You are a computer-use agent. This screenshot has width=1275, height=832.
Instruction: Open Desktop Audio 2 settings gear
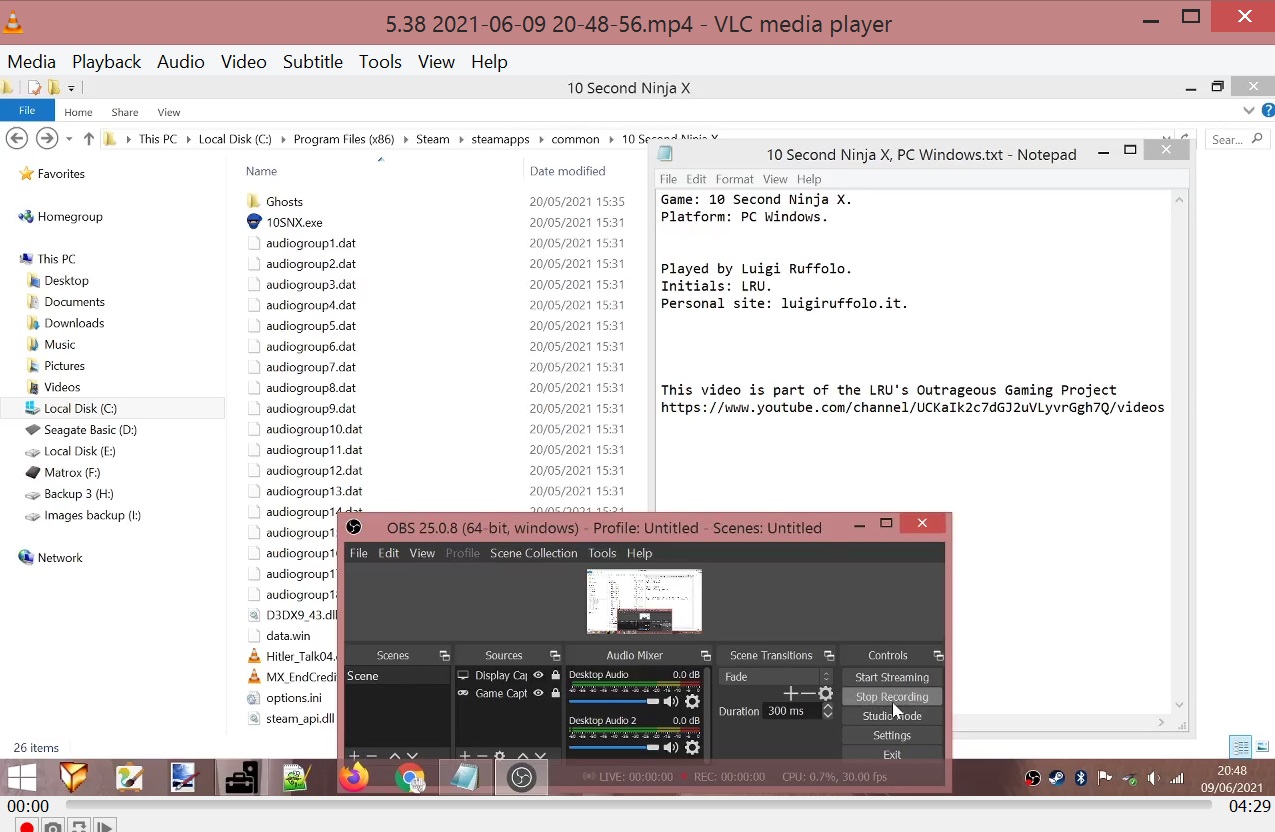coord(691,747)
